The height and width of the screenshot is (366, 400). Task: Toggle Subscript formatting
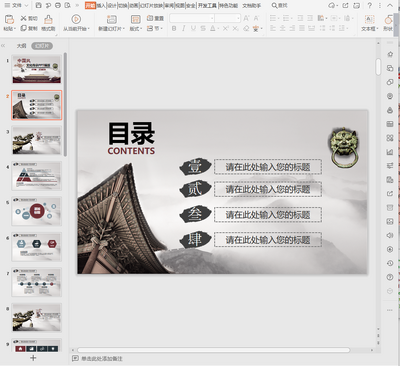click(235, 29)
